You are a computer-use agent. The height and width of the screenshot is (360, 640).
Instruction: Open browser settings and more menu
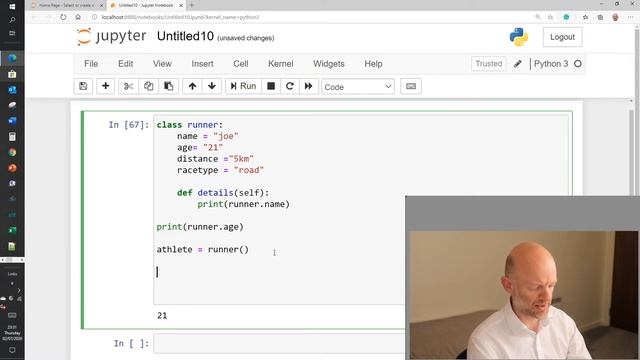[x=631, y=17]
